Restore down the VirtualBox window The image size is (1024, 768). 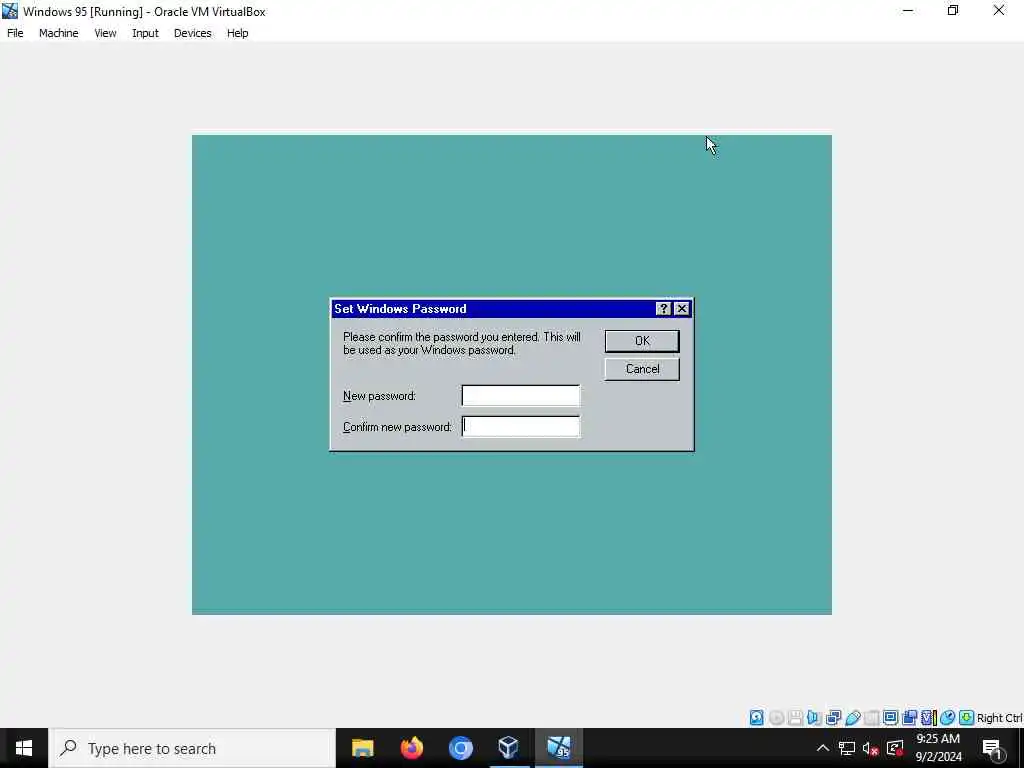953,10
